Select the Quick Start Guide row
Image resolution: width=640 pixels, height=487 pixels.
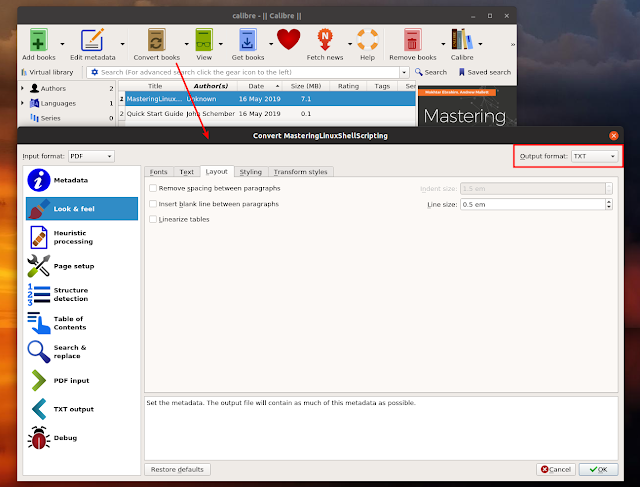click(267, 113)
